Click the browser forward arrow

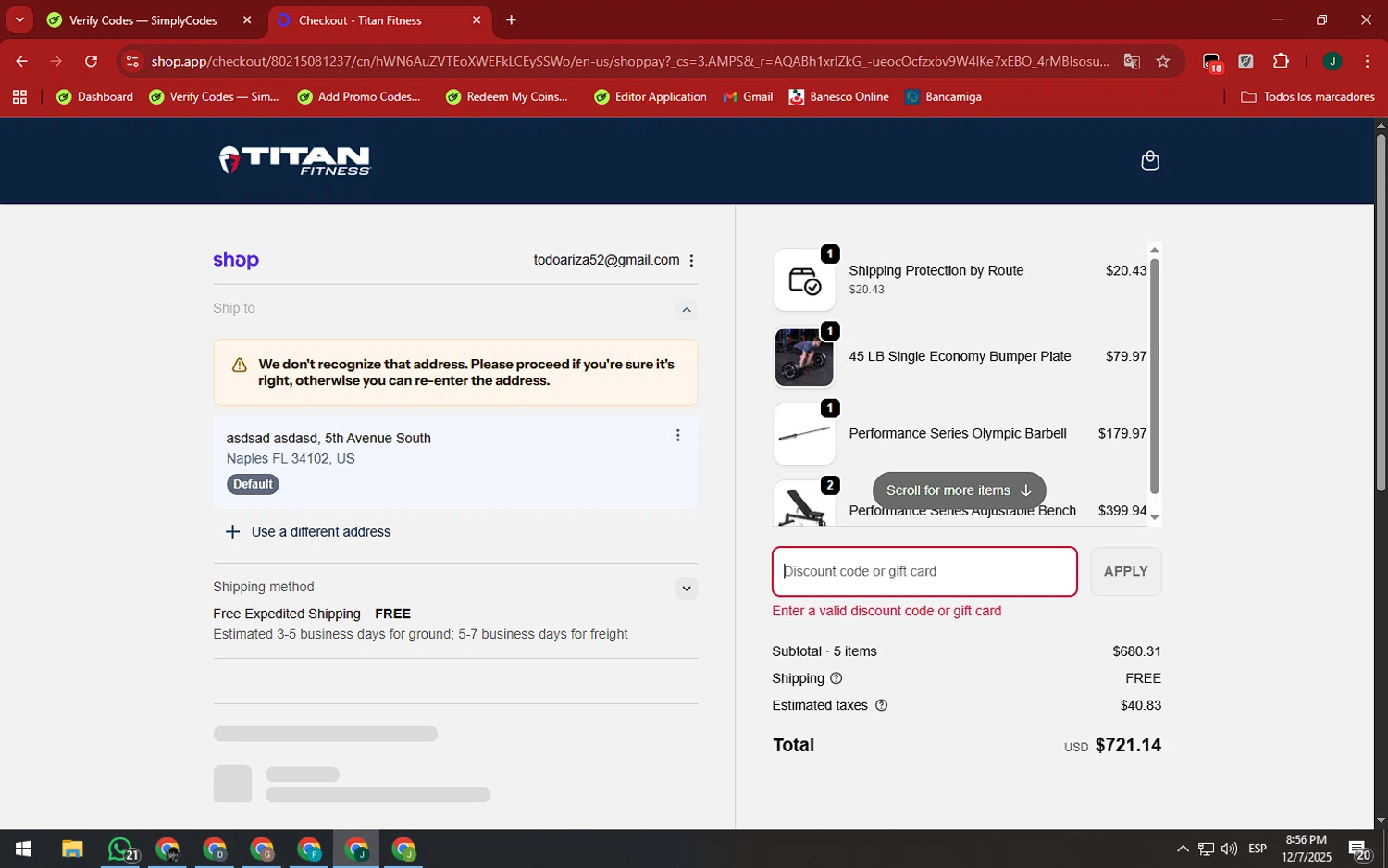point(56,61)
